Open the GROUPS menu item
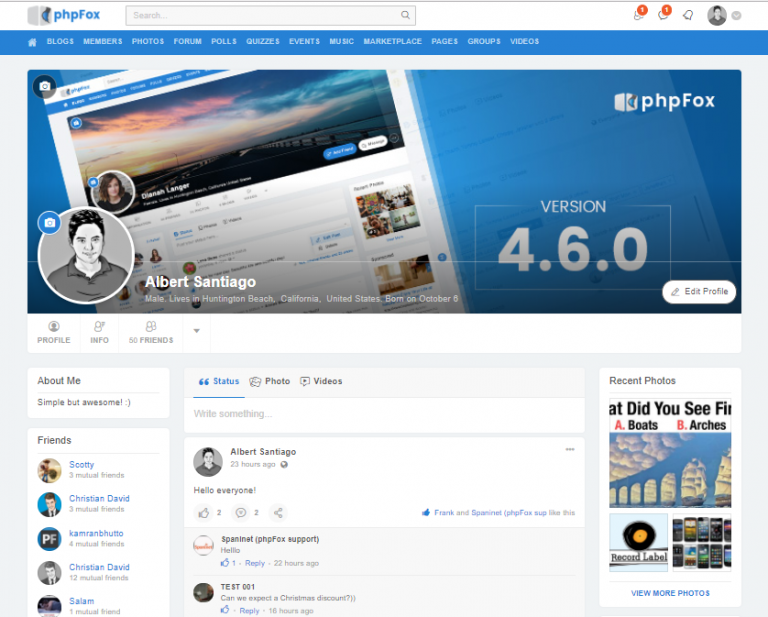Image resolution: width=768 pixels, height=617 pixels. pos(484,42)
